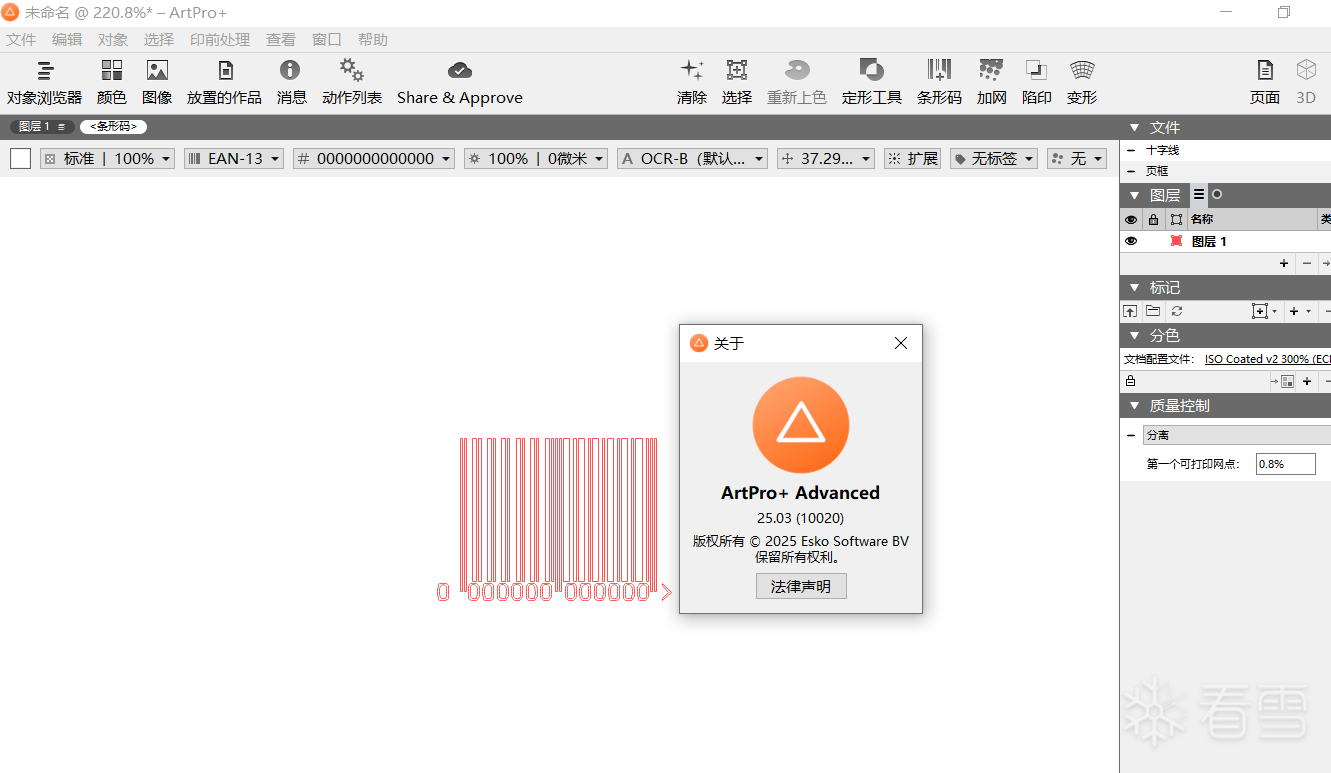
Task: Toggle the 扩展 expand option
Action: (x=913, y=158)
